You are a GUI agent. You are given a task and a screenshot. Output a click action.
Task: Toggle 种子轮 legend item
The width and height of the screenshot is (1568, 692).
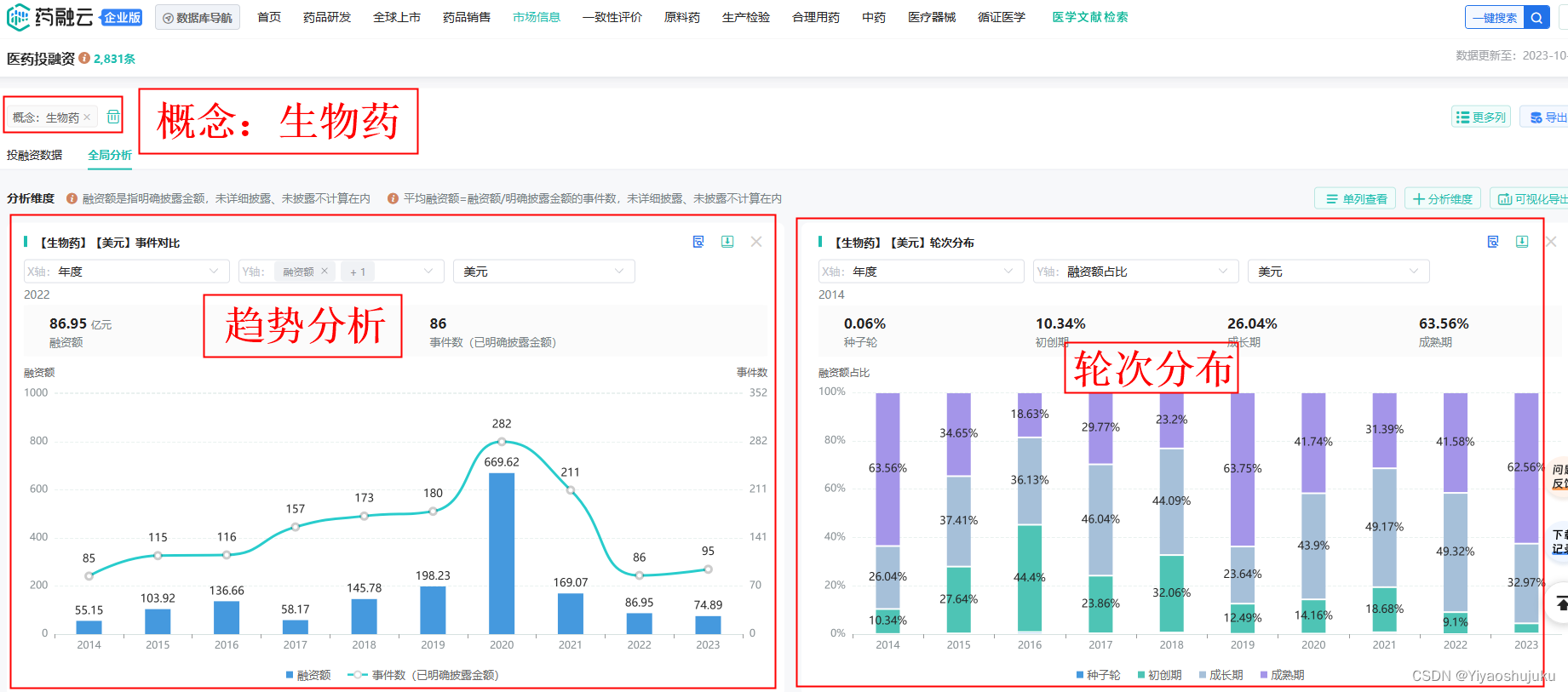coord(1098,675)
